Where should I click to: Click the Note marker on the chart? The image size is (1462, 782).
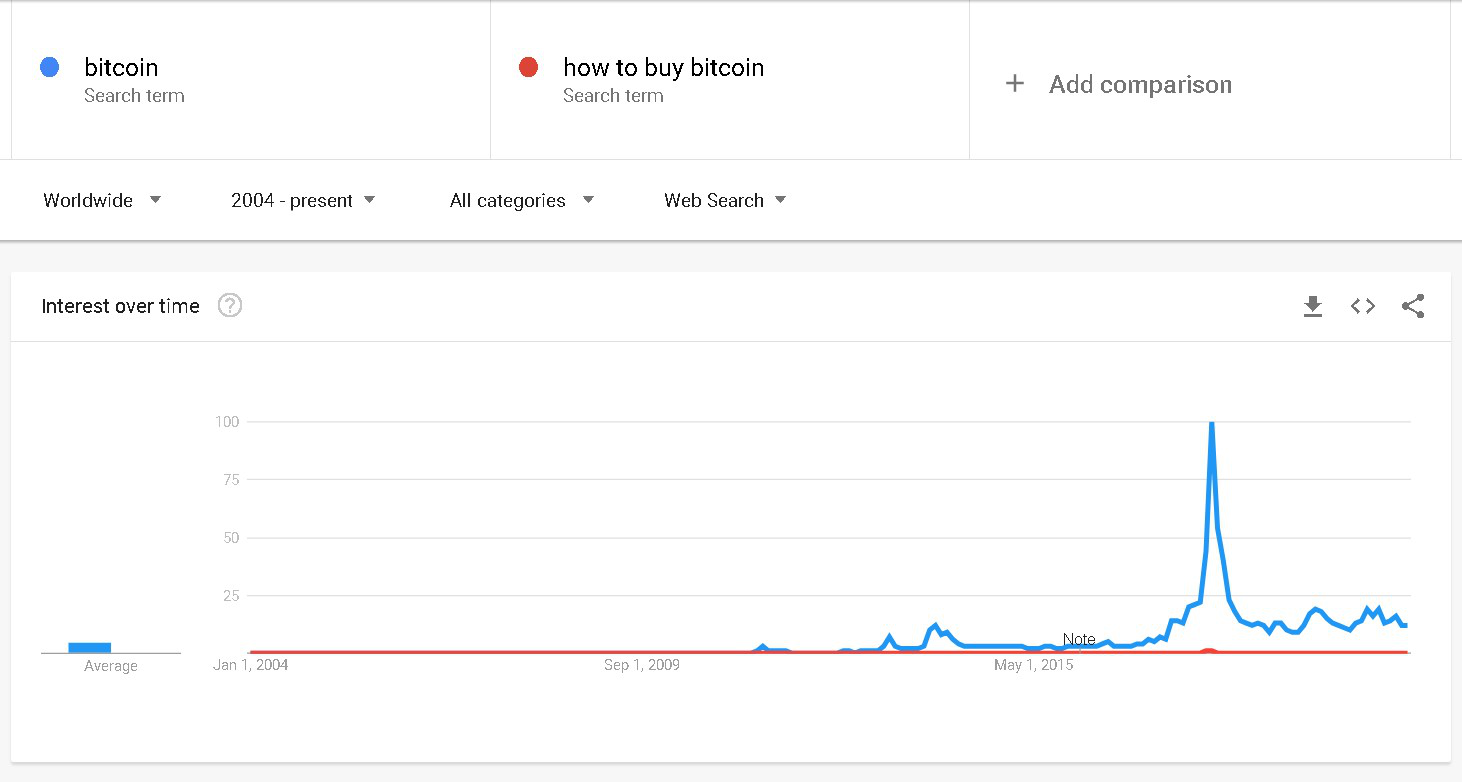point(1079,639)
